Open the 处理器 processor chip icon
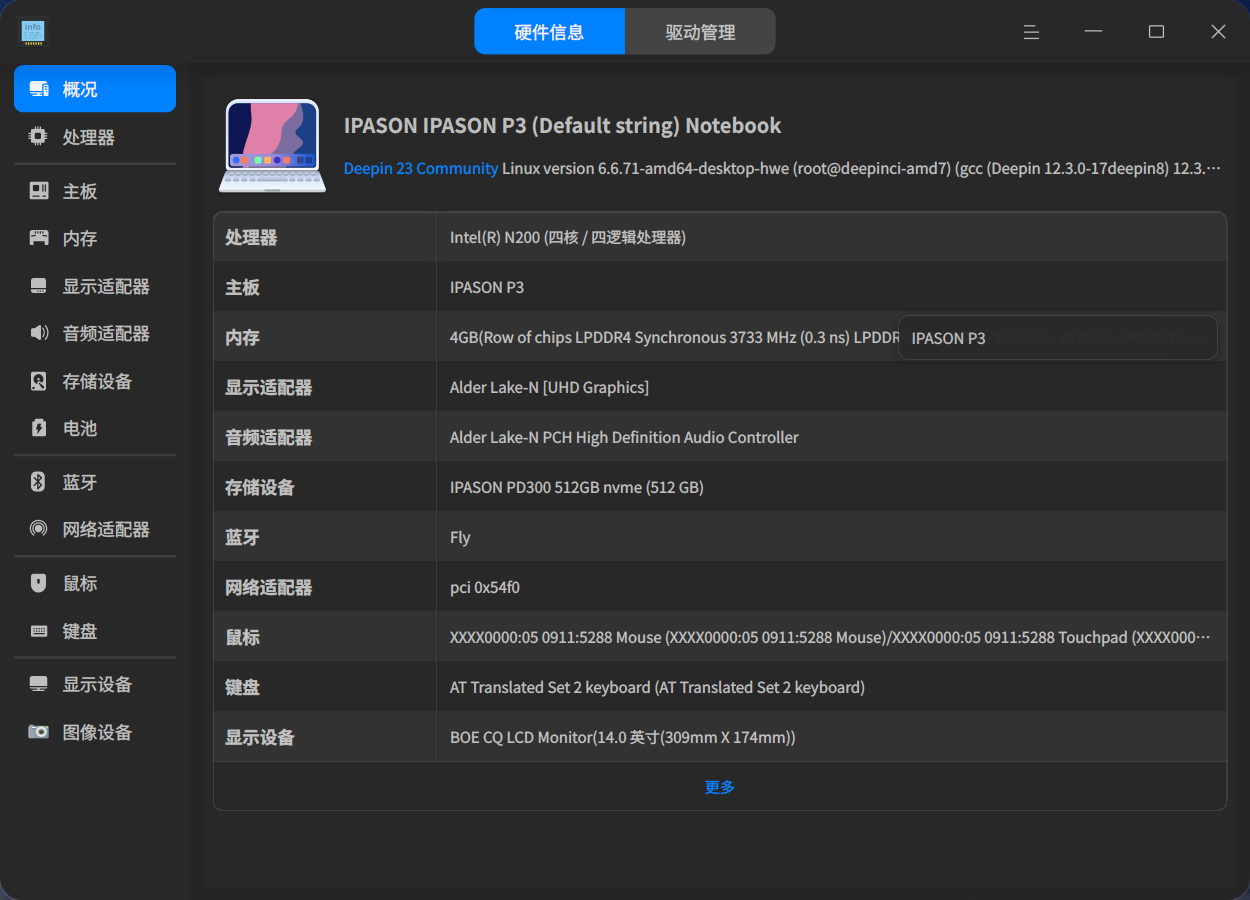Screen dimensions: 1250x900 pyautogui.click(x=39, y=137)
